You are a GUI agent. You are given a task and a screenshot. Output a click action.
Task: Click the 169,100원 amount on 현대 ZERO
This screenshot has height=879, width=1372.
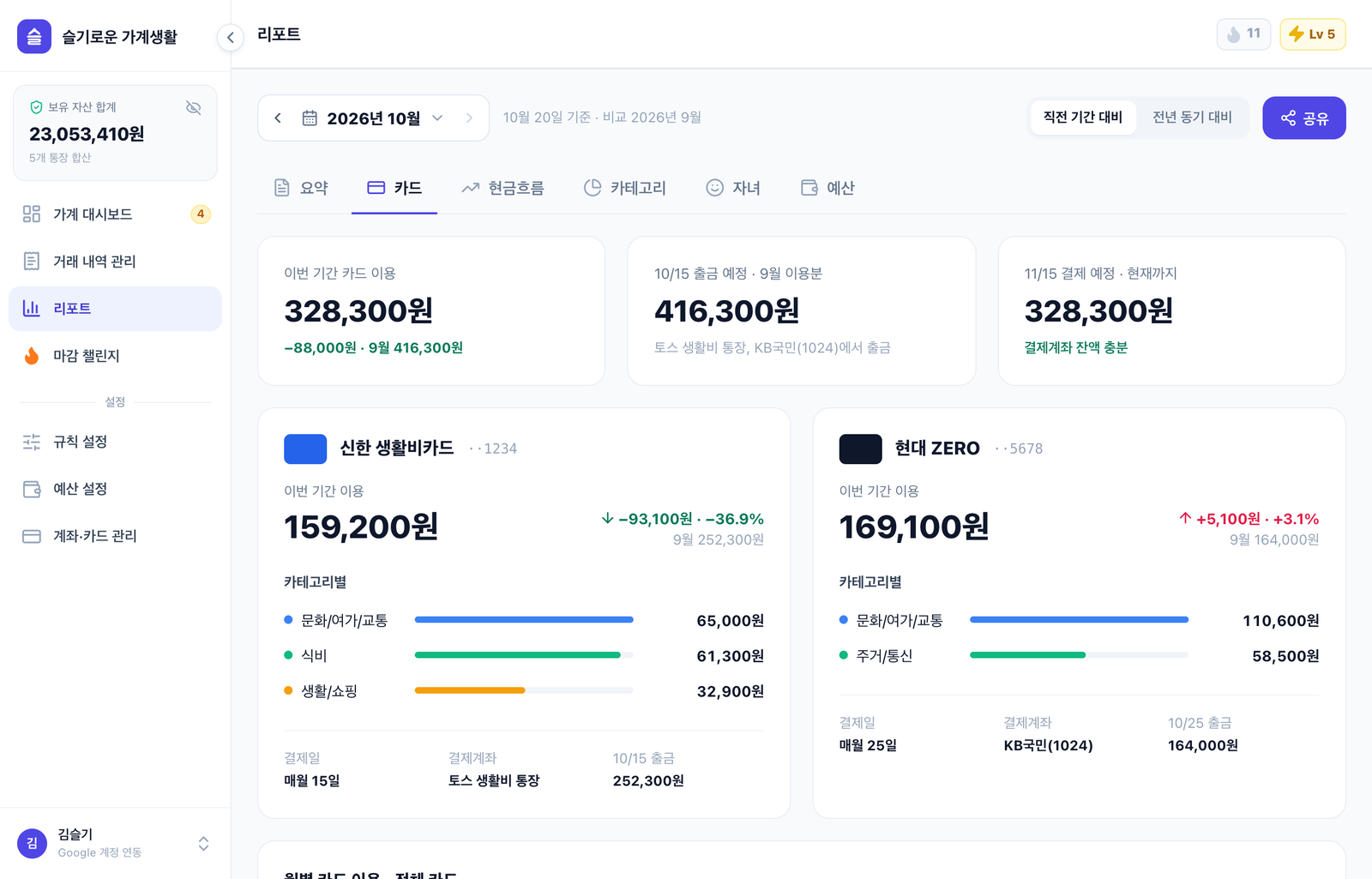(x=914, y=527)
